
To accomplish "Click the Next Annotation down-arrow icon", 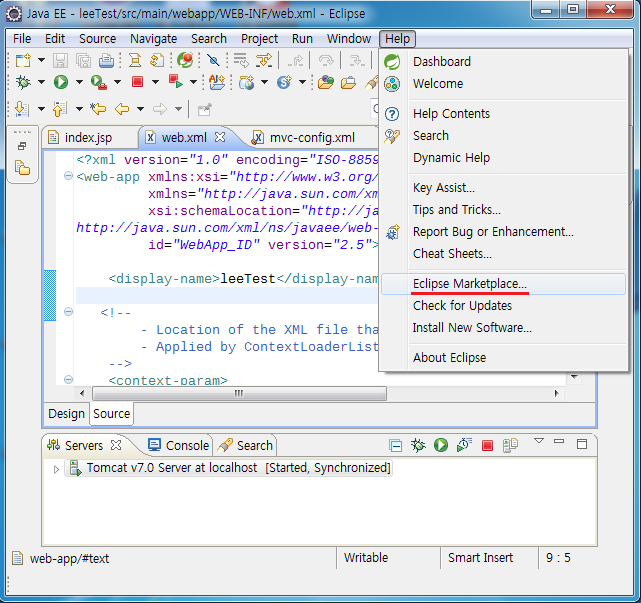I will pos(22,109).
